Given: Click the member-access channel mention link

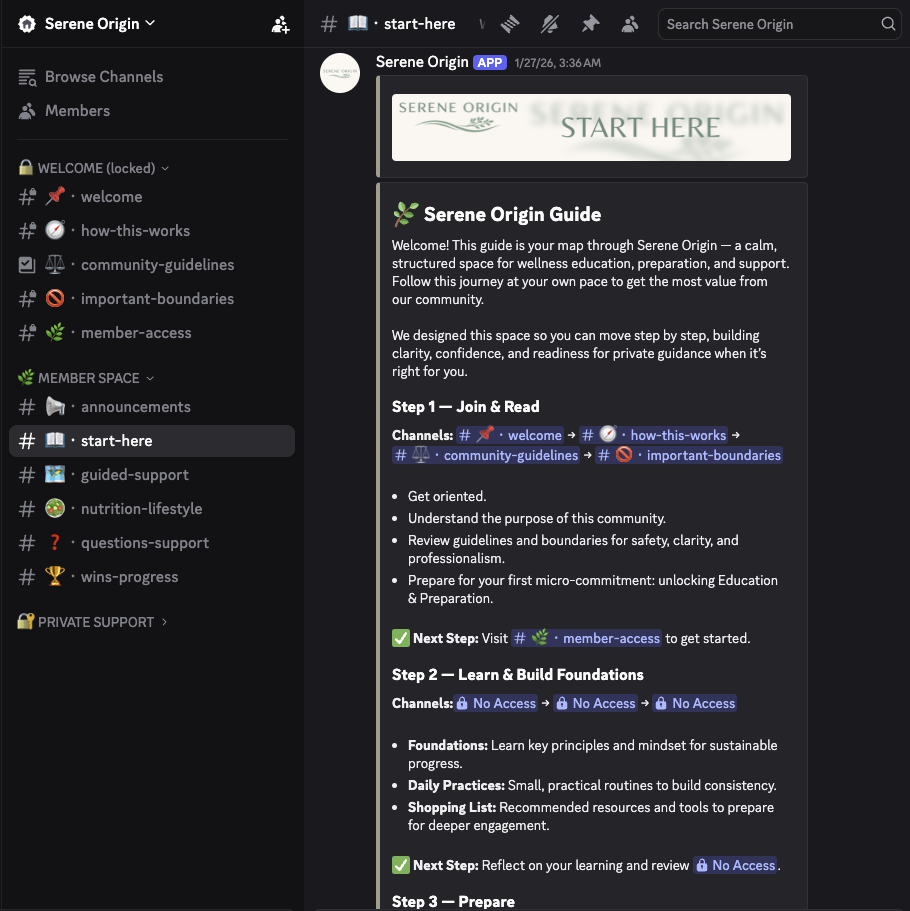Looking at the screenshot, I should click(586, 638).
